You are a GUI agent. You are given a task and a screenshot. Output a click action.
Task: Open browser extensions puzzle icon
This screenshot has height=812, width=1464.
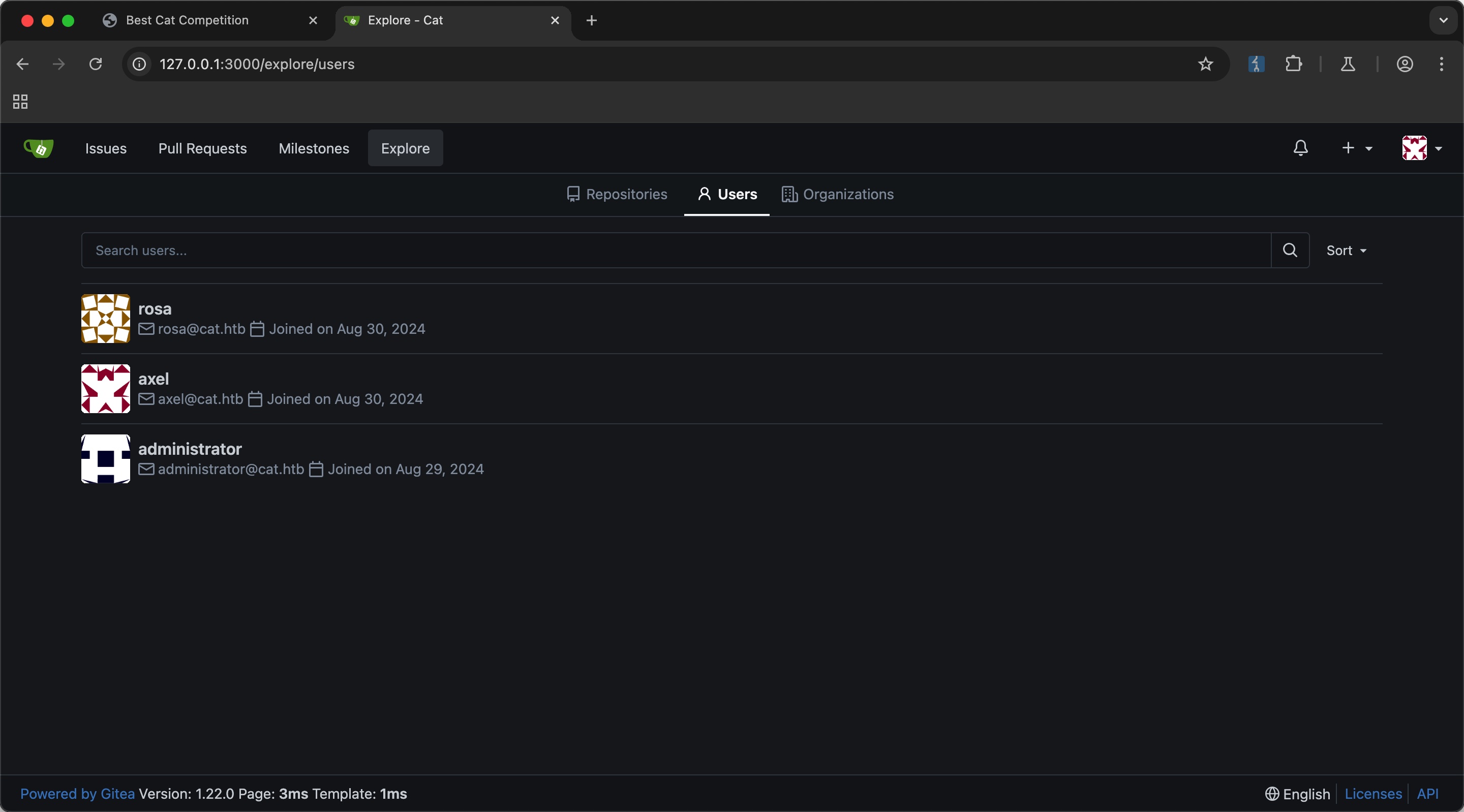click(1294, 64)
